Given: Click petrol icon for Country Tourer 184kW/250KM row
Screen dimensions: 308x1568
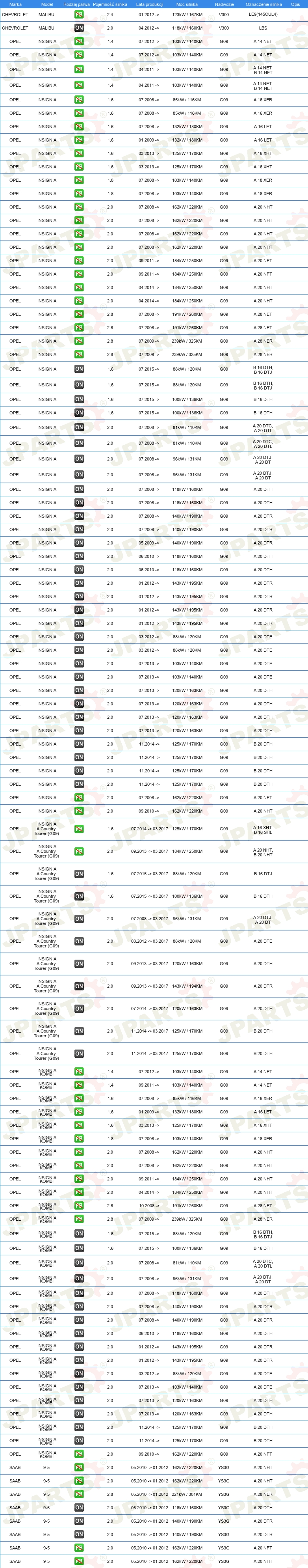Looking at the screenshot, I should [79, 851].
